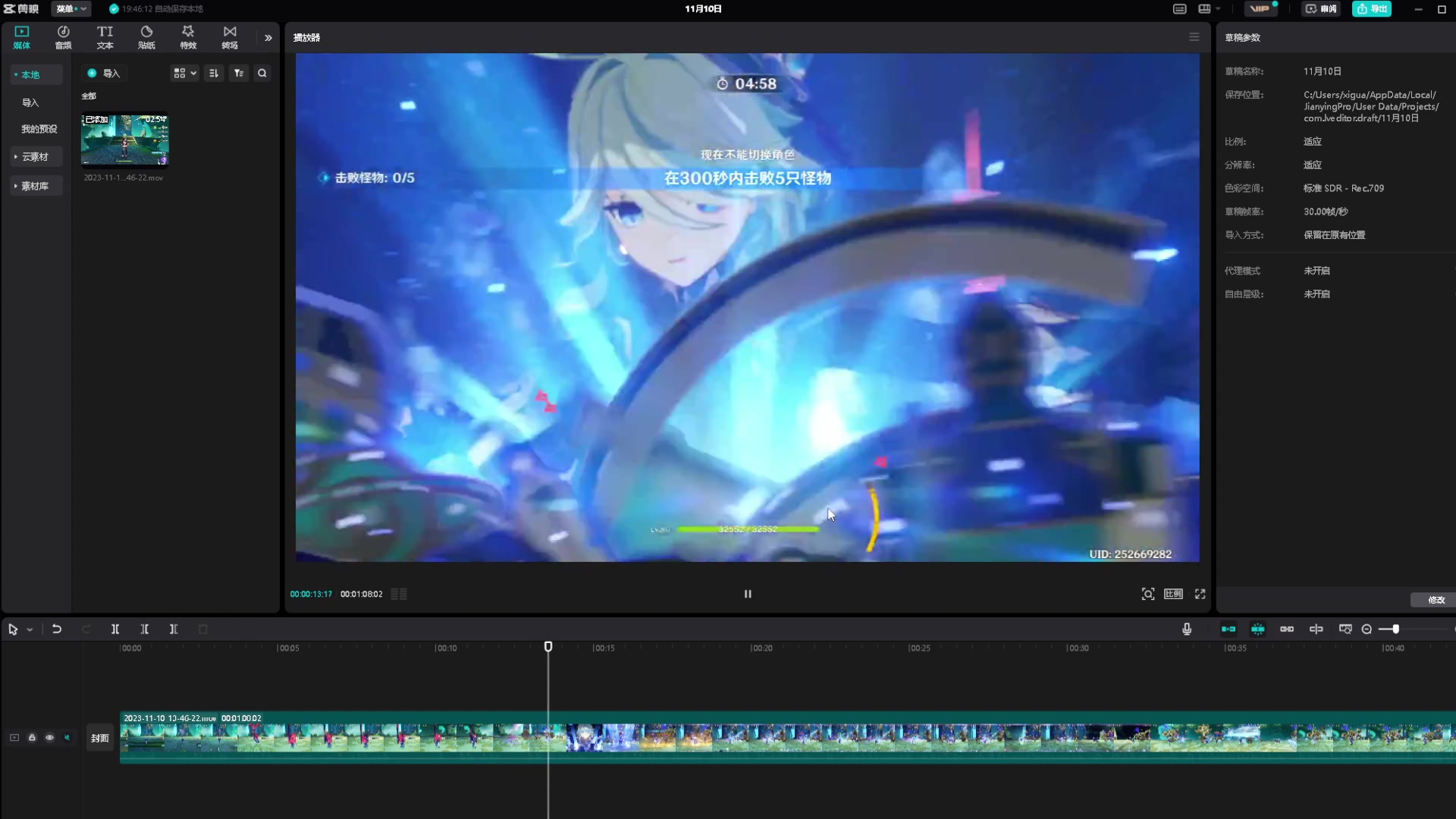Image resolution: width=1456 pixels, height=819 pixels.
Task: Open the layout dropdown in title bar
Action: pos(1209,9)
